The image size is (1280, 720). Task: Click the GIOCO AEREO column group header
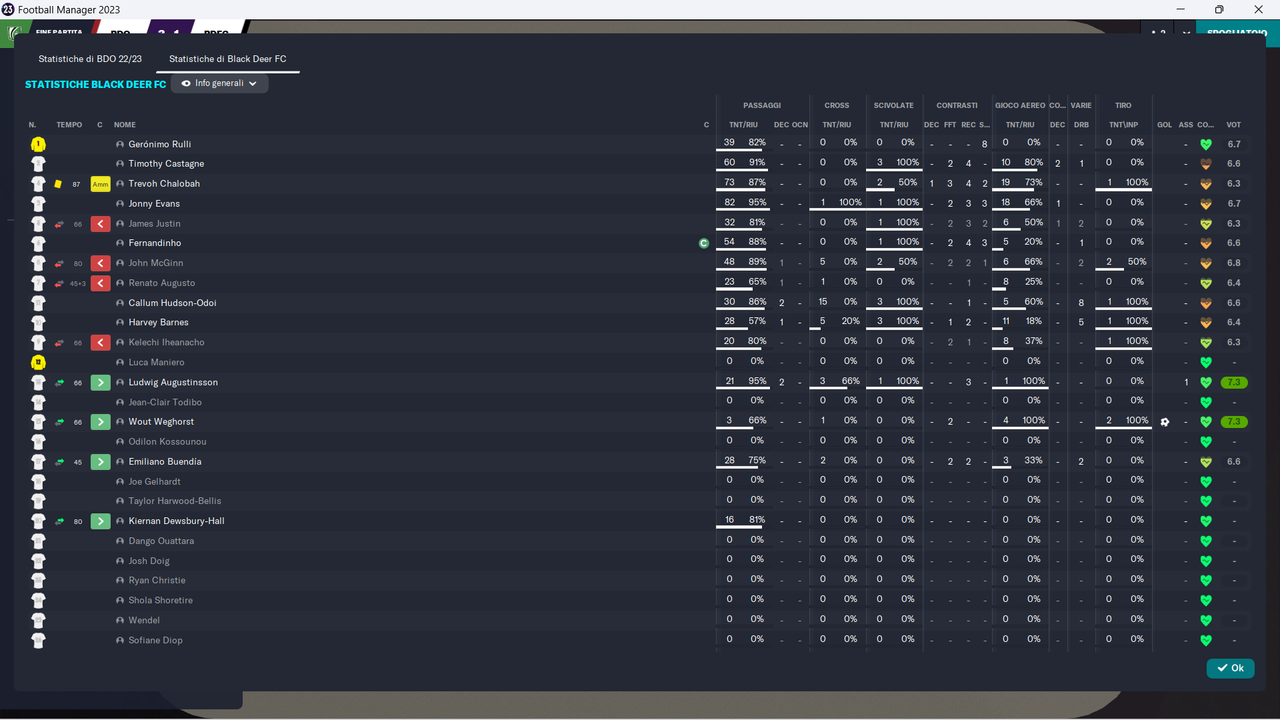click(1020, 105)
